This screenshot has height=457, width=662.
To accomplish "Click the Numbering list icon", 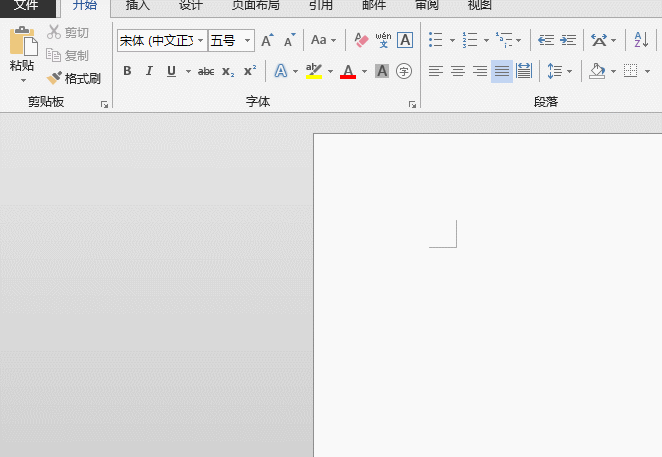I will (470, 40).
